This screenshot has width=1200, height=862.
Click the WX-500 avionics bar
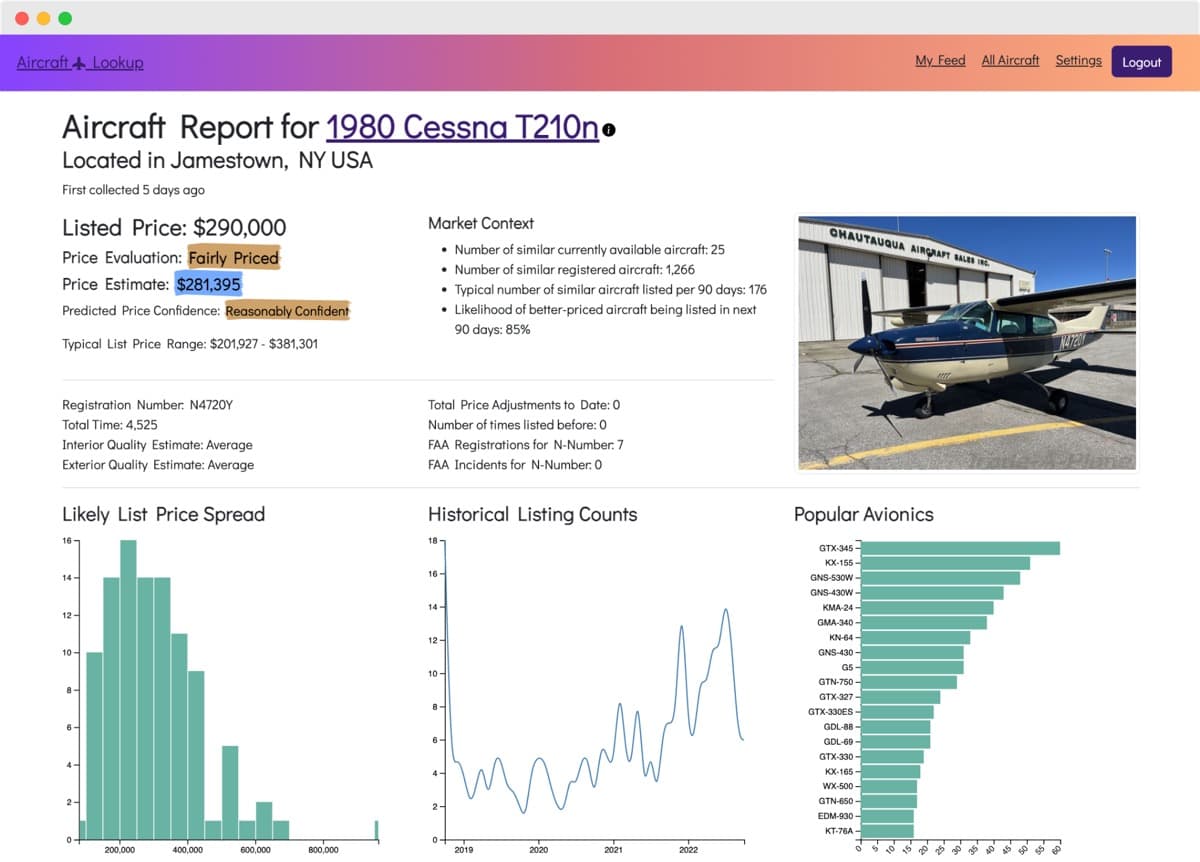click(889, 787)
